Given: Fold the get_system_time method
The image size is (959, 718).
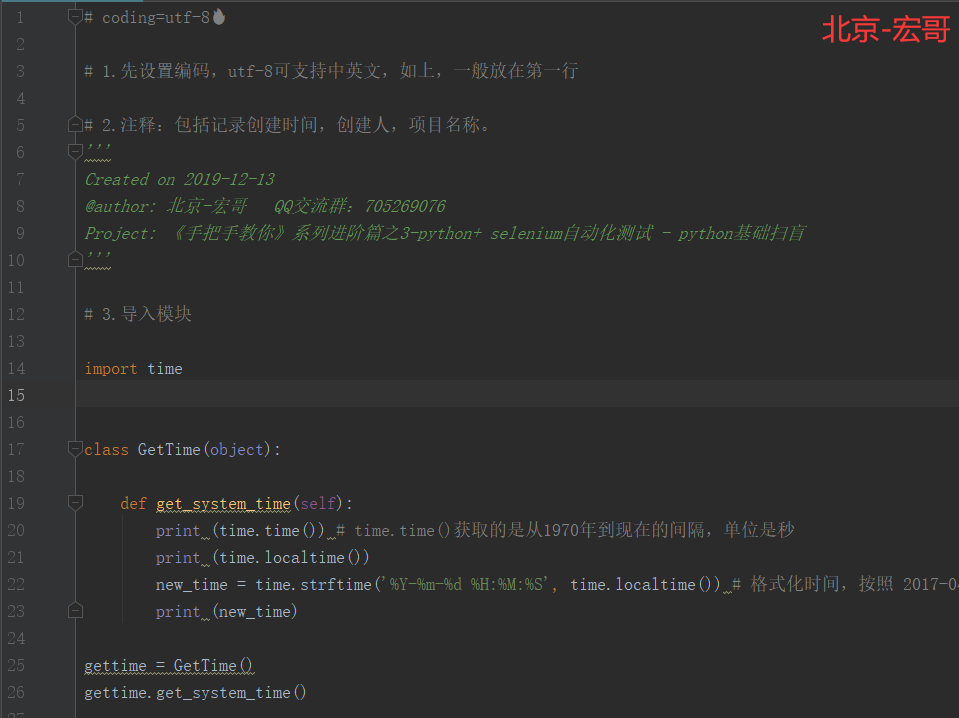Looking at the screenshot, I should (75, 503).
